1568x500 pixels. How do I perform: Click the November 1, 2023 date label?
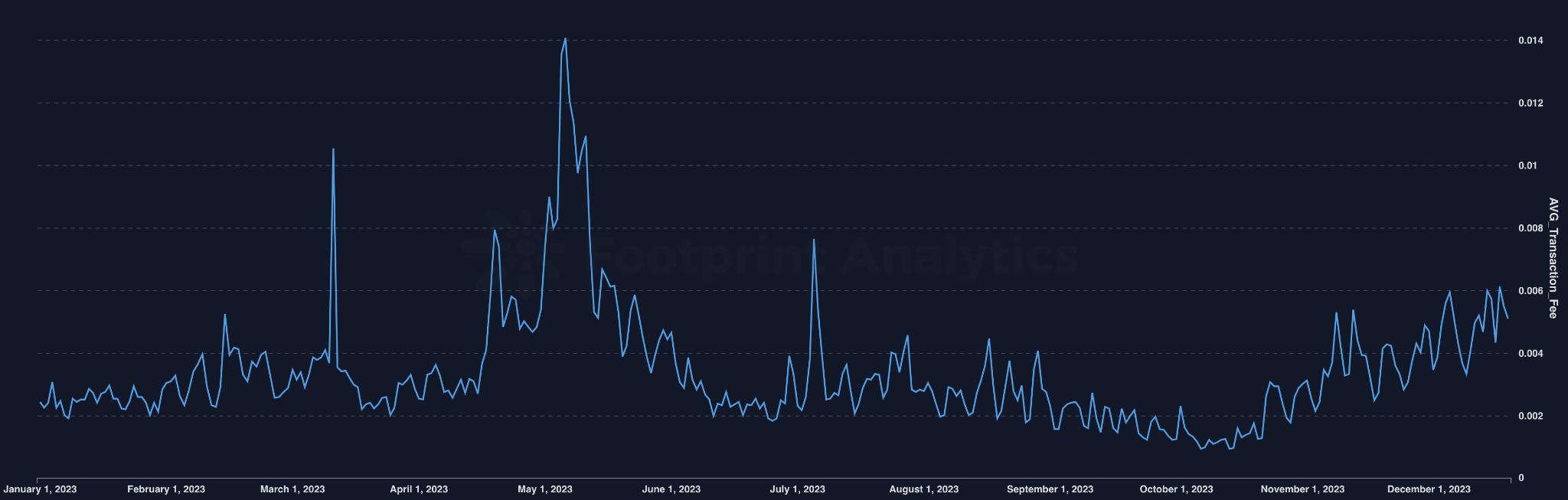click(1302, 489)
